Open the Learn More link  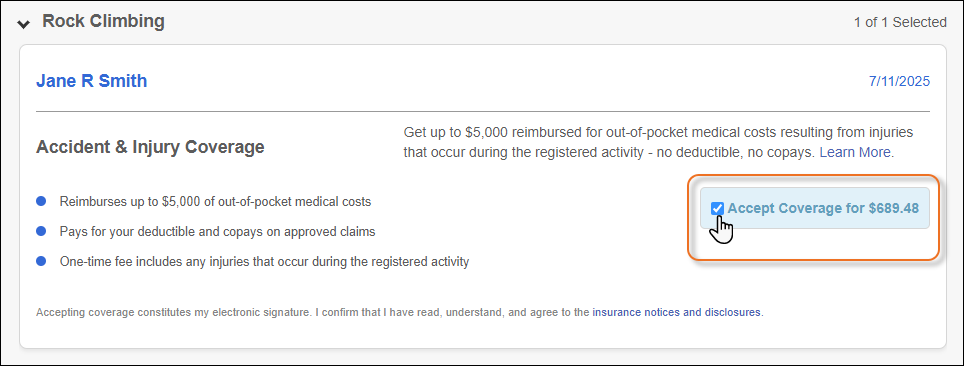[855, 153]
